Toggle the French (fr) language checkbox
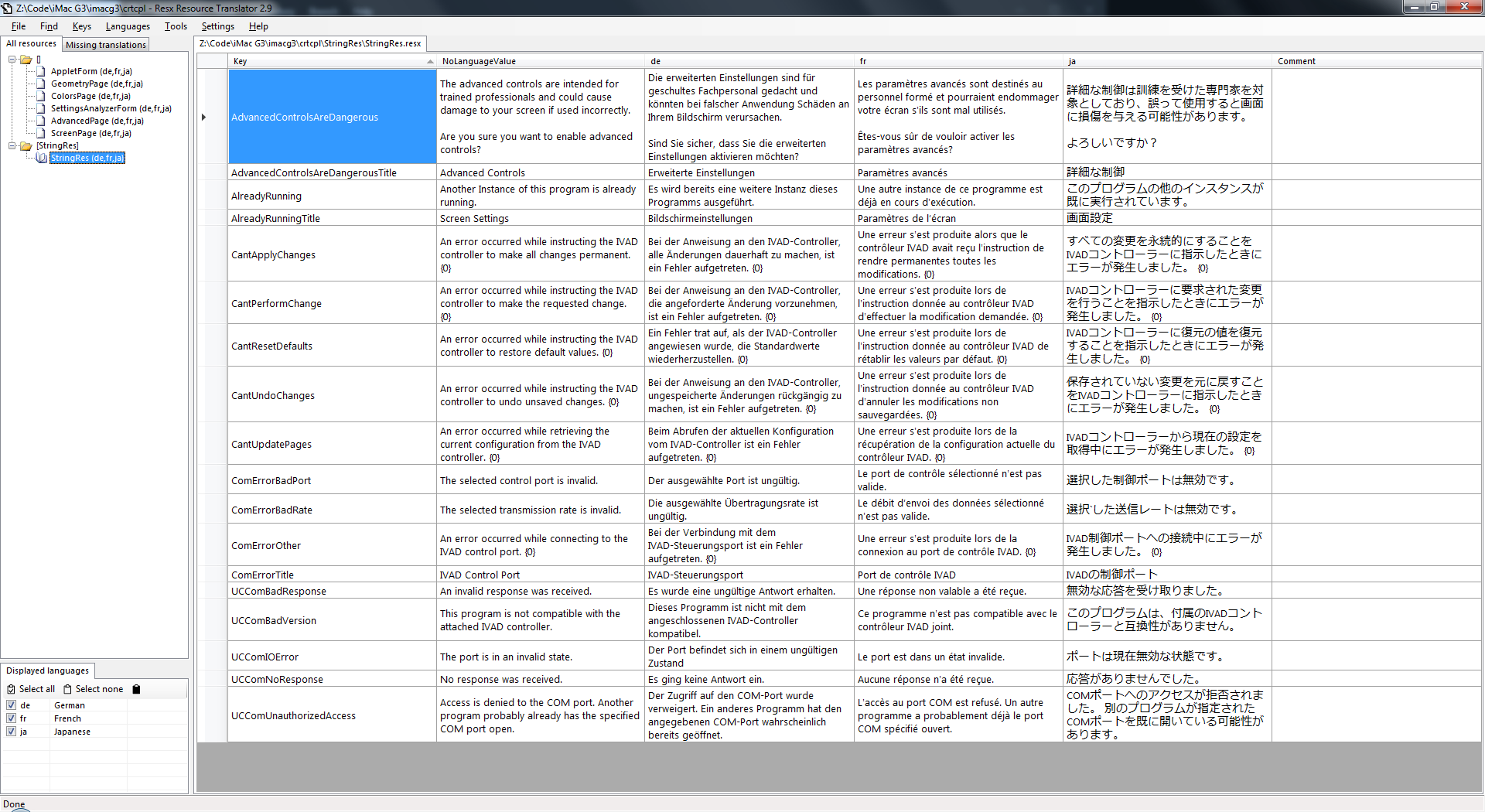Viewport: 1485px width, 812px height. pyautogui.click(x=11, y=718)
